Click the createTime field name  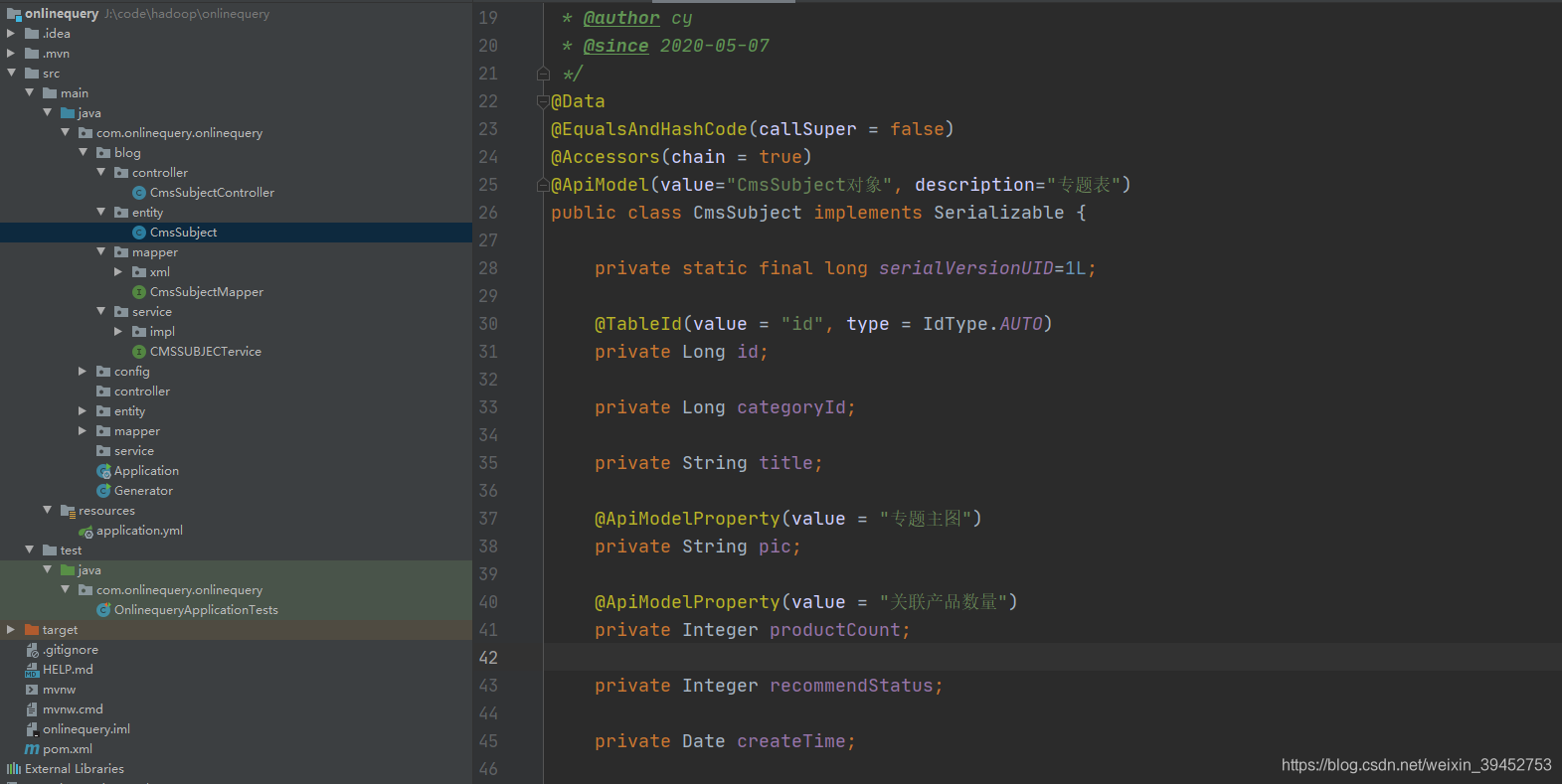click(790, 741)
